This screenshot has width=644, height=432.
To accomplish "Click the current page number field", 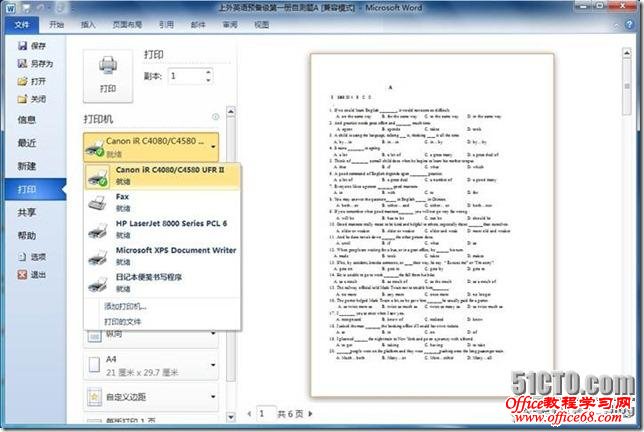I will click(265, 414).
